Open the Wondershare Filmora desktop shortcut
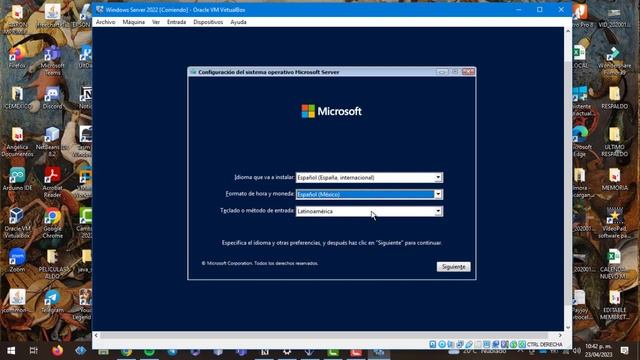The width and height of the screenshot is (640, 360). [614, 60]
